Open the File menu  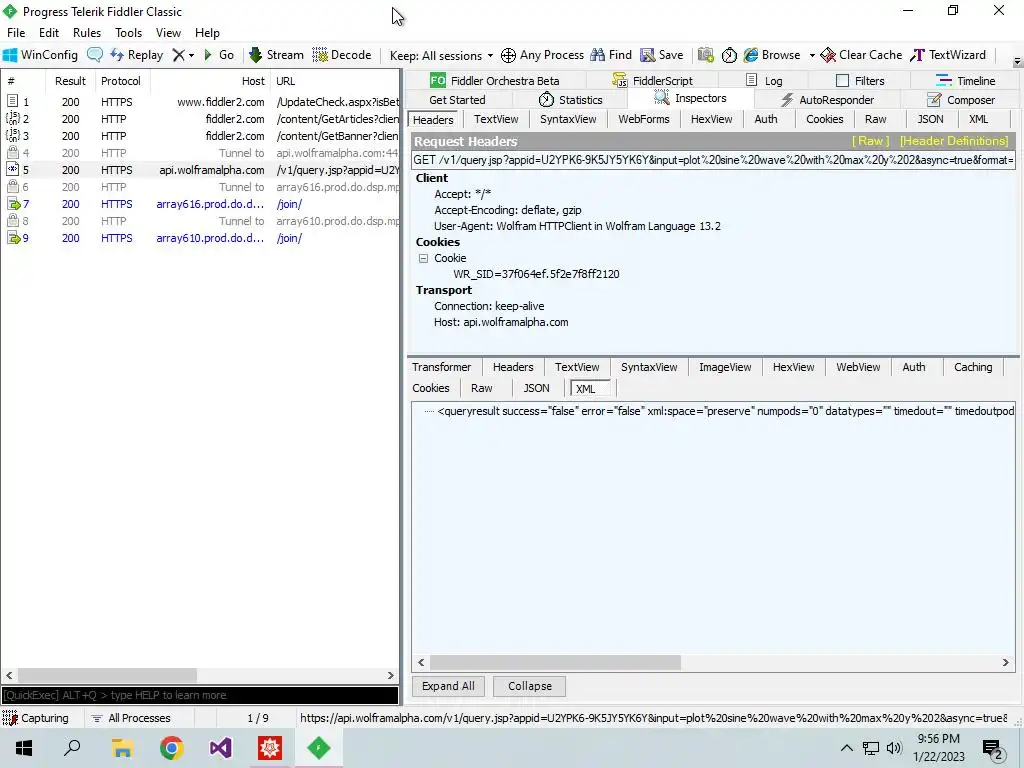16,33
